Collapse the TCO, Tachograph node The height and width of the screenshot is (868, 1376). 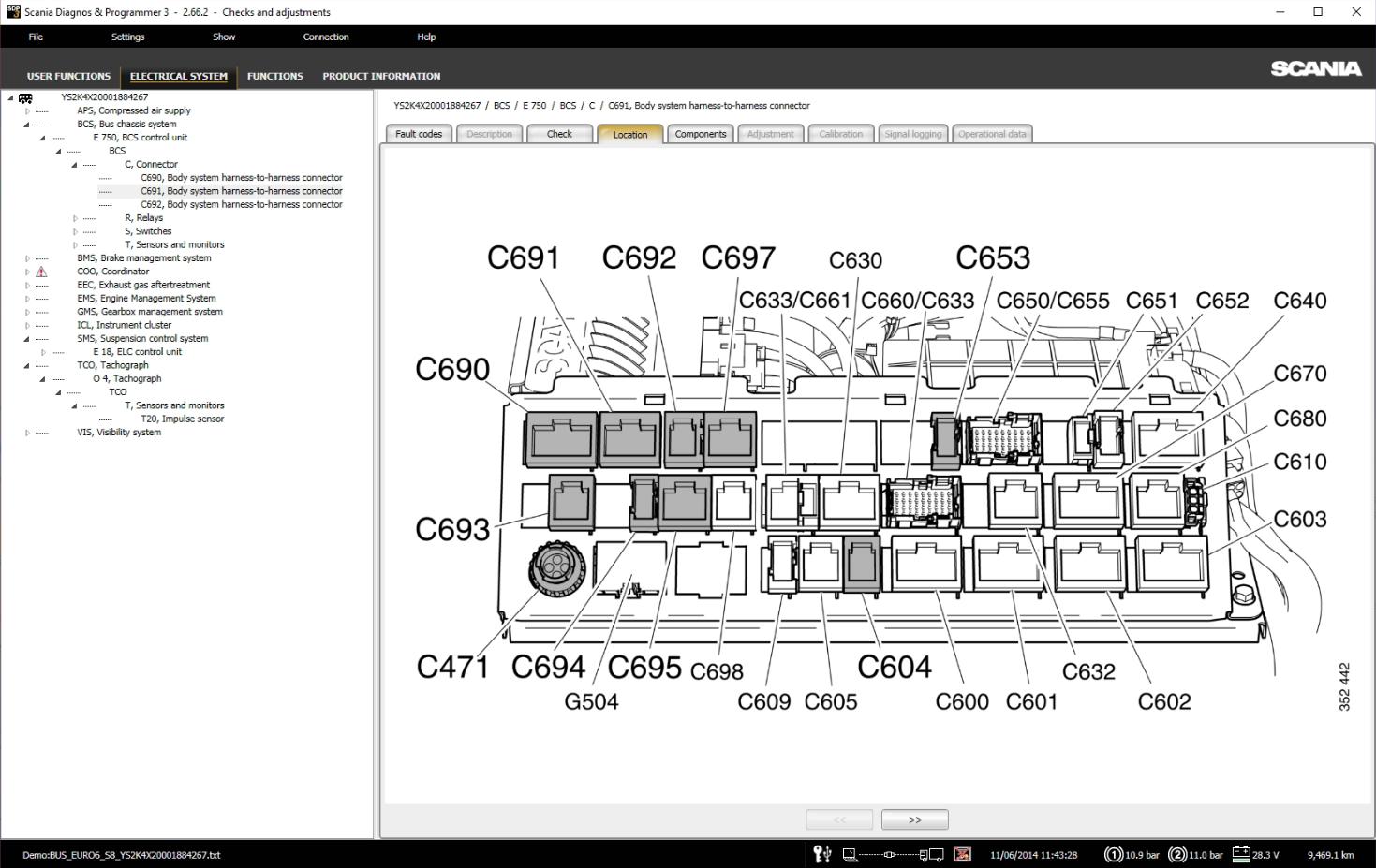point(27,366)
